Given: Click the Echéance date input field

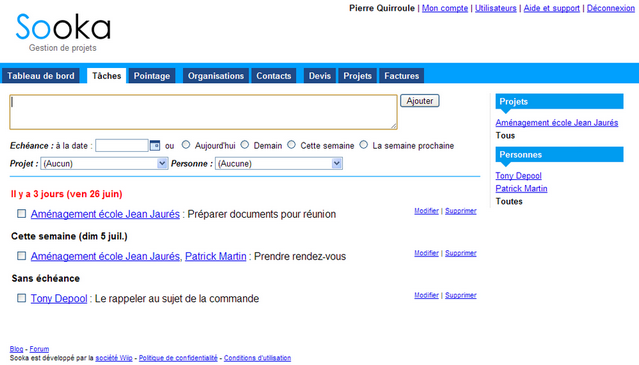Looking at the screenshot, I should pos(122,145).
